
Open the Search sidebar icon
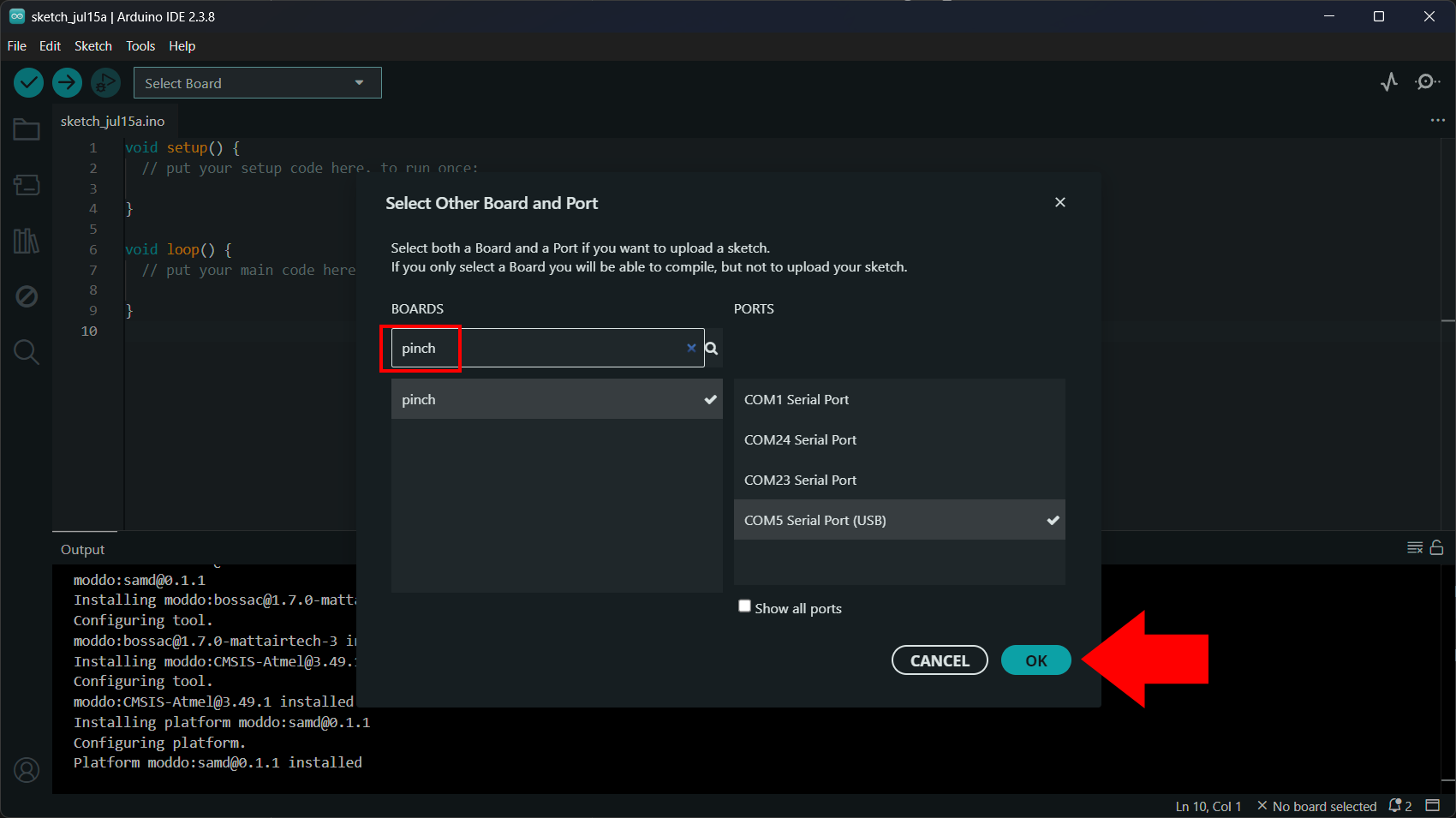pyautogui.click(x=27, y=352)
